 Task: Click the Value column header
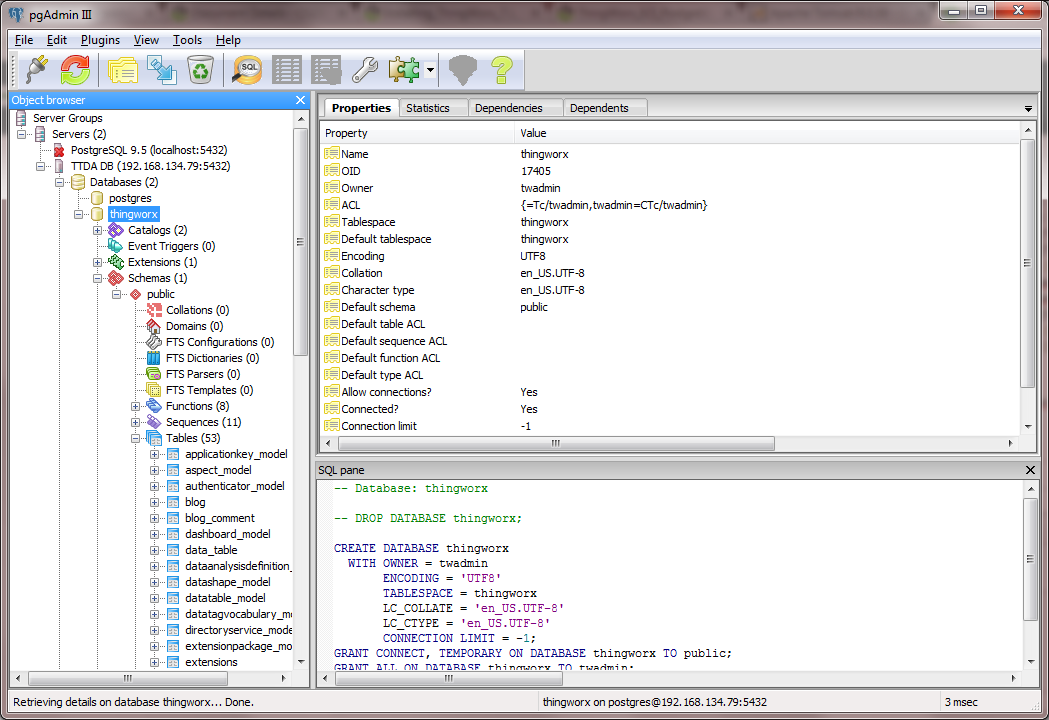click(x=767, y=133)
